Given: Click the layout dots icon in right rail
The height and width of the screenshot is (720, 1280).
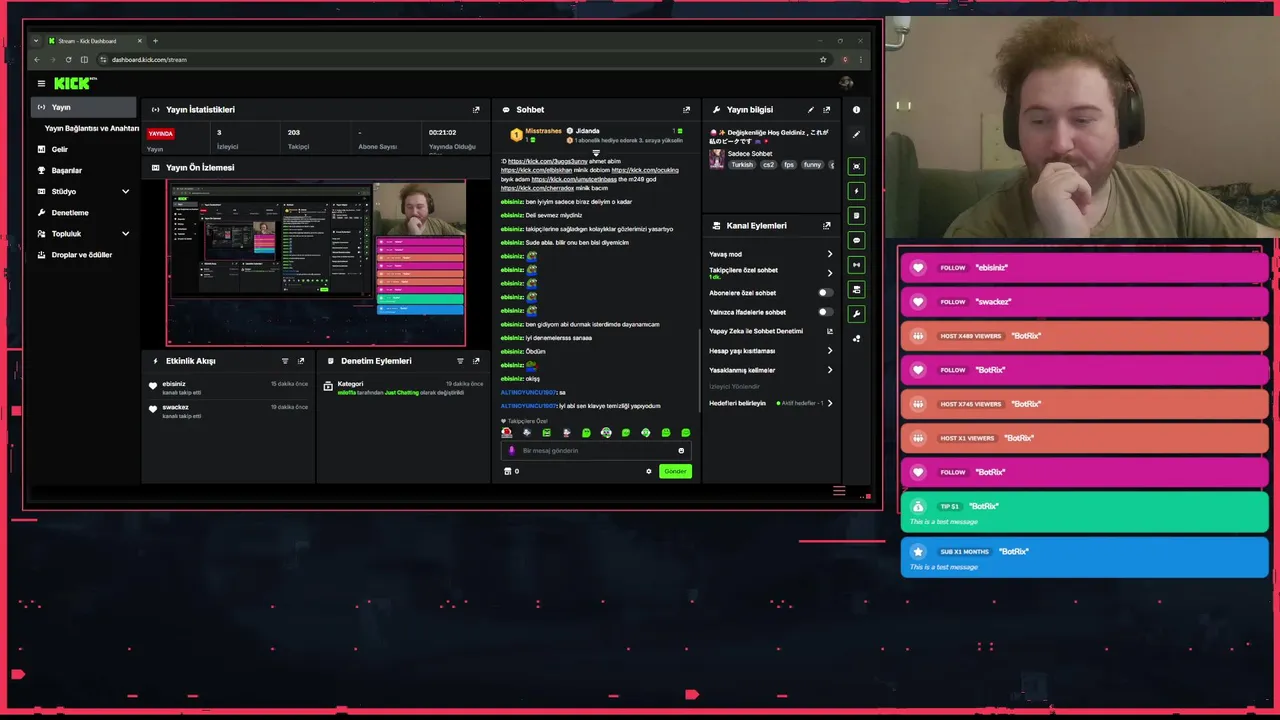Looking at the screenshot, I should (x=856, y=339).
